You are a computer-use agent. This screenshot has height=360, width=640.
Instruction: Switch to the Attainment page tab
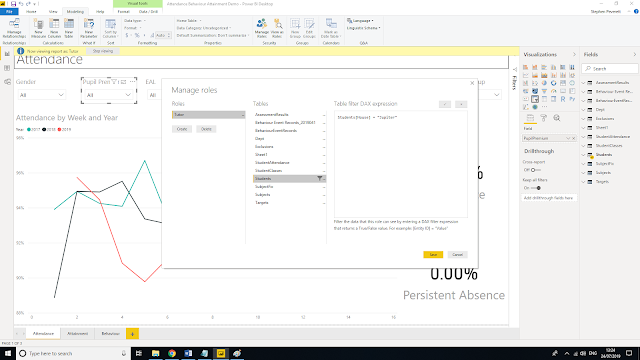tap(78, 333)
